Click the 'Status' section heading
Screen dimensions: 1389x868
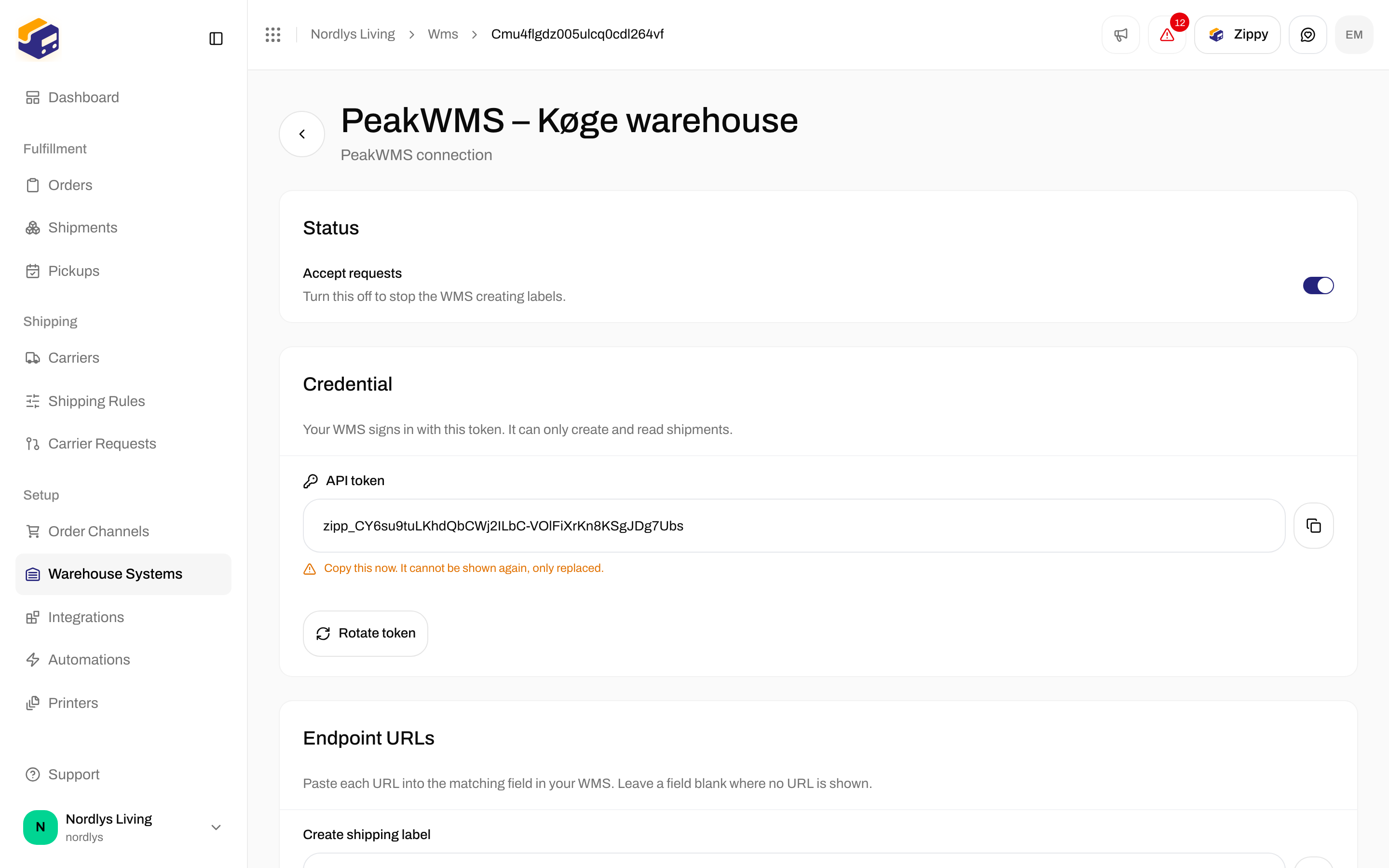pyautogui.click(x=330, y=228)
